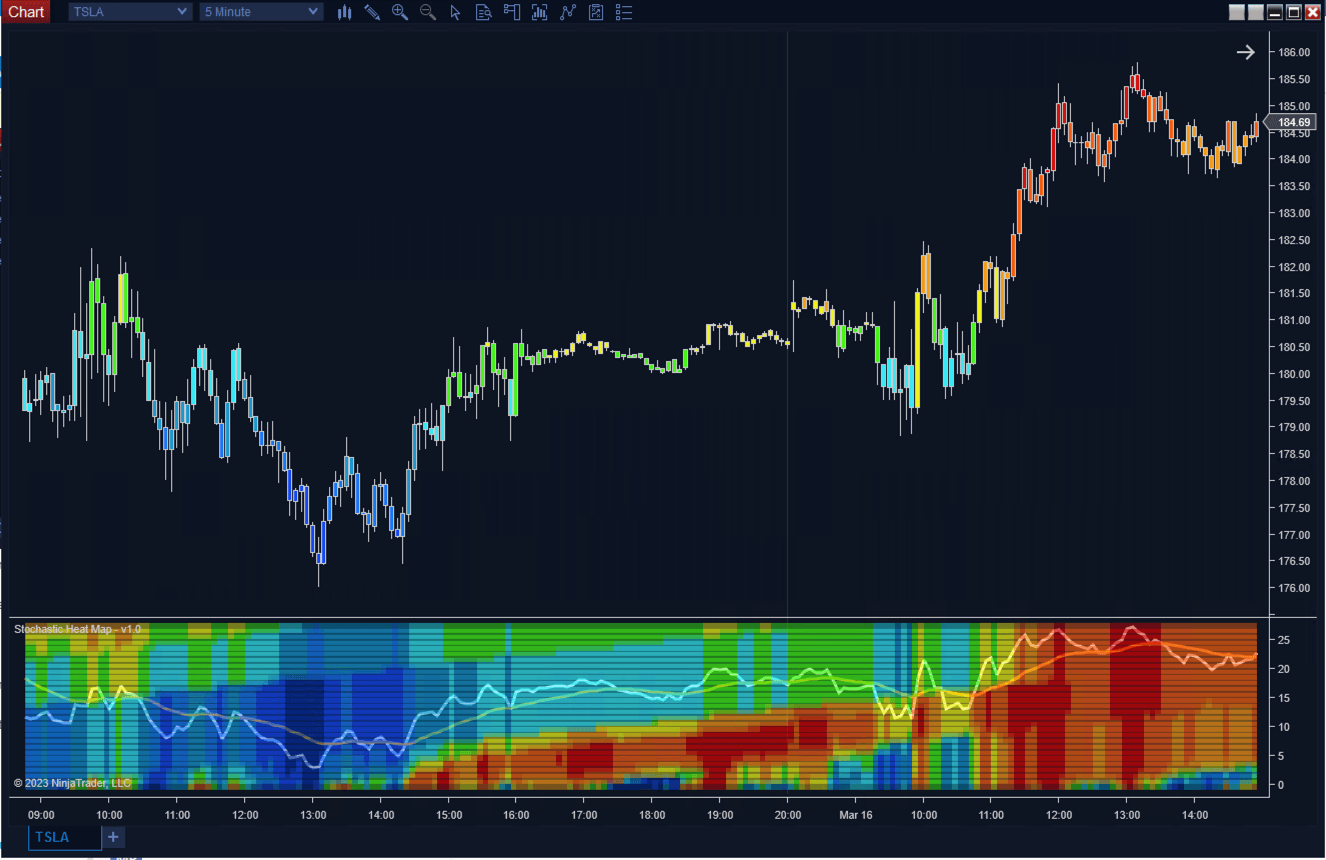This screenshot has width=1326, height=860.
Task: Add a new tab with plus button
Action: tap(113, 837)
